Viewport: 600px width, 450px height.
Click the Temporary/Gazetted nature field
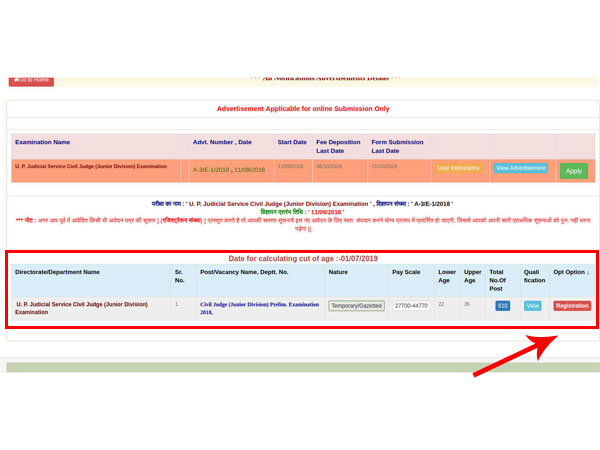coord(356,306)
